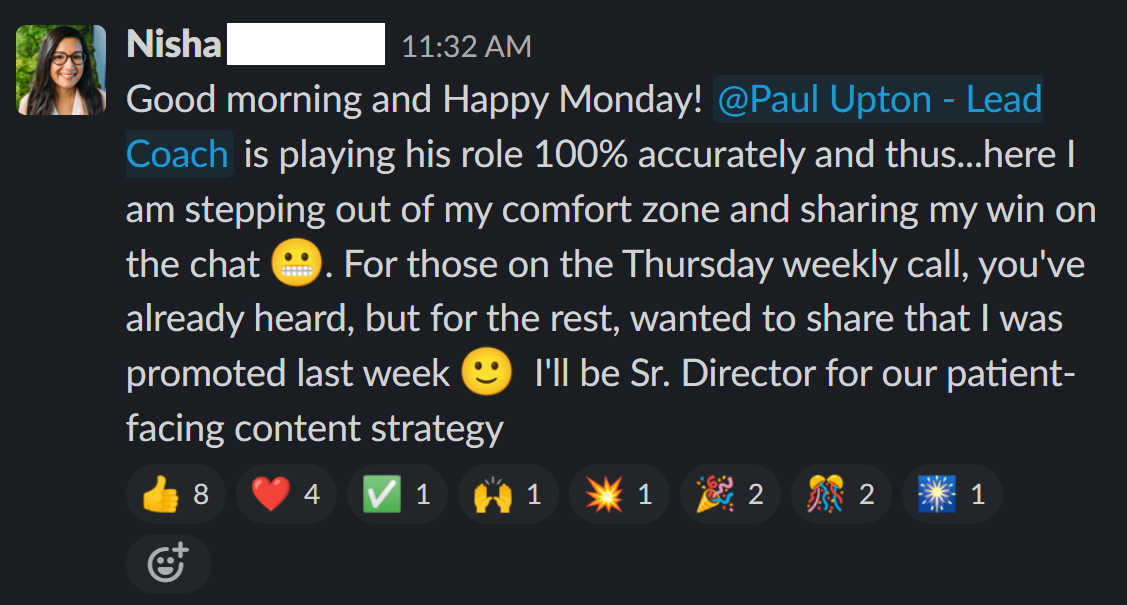Toggle the heart reaction on the message

click(286, 494)
